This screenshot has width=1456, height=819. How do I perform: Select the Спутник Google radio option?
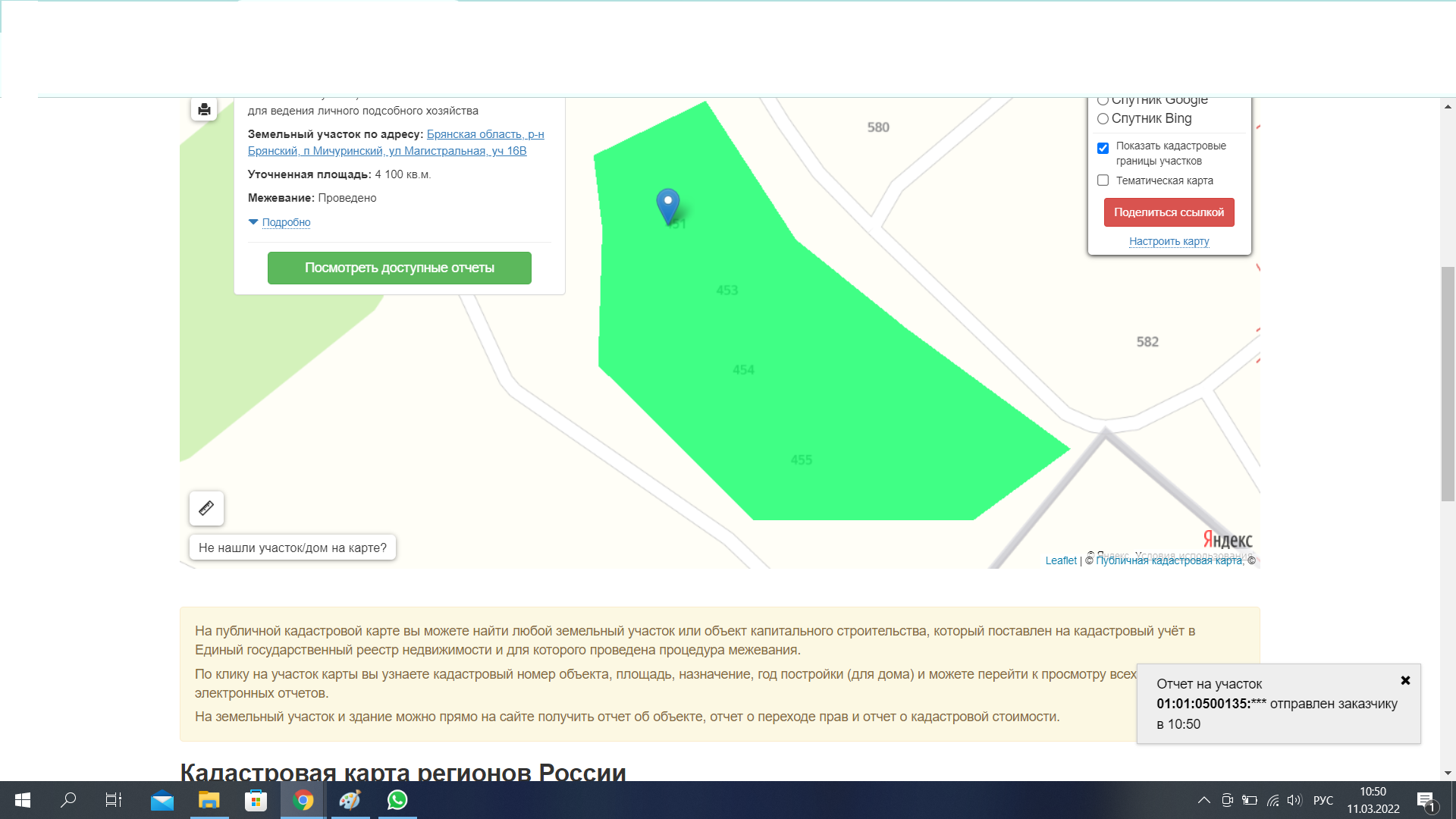coord(1103,101)
